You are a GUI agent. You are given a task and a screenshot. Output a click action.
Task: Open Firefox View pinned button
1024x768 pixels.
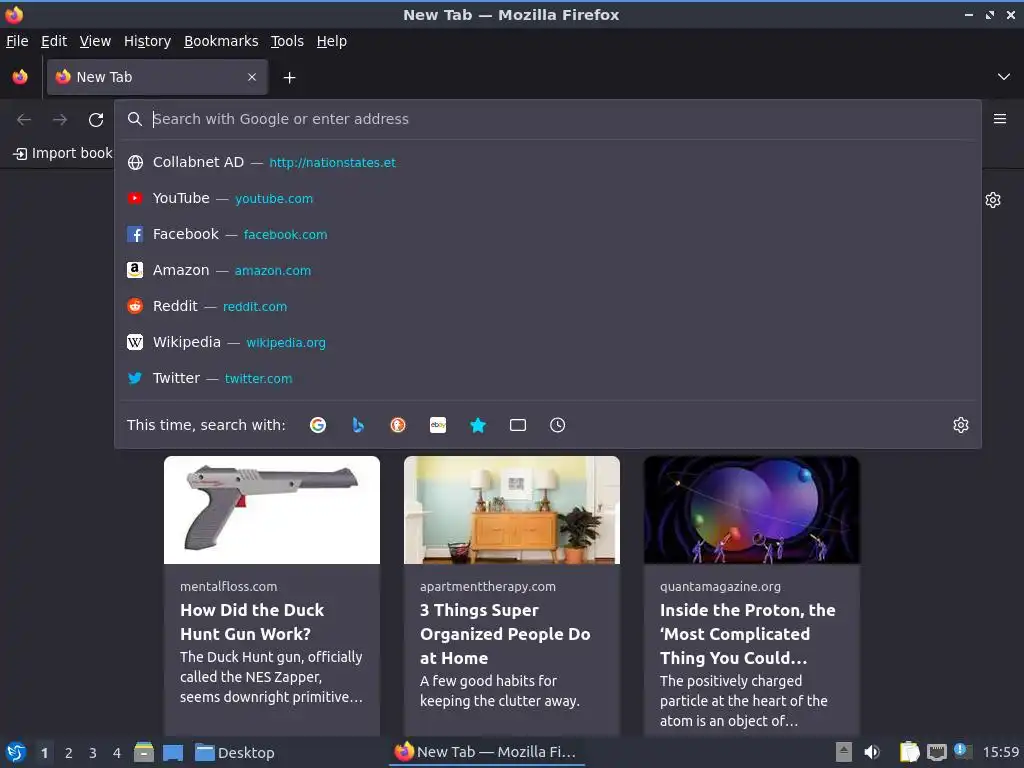coord(20,77)
